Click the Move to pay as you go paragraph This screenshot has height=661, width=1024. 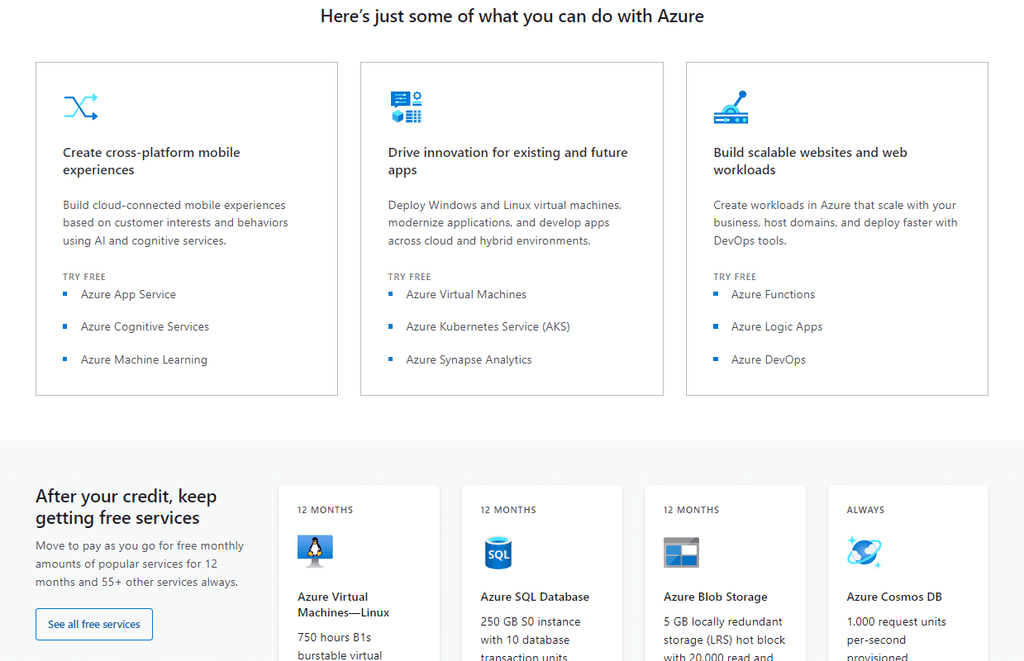(139, 564)
